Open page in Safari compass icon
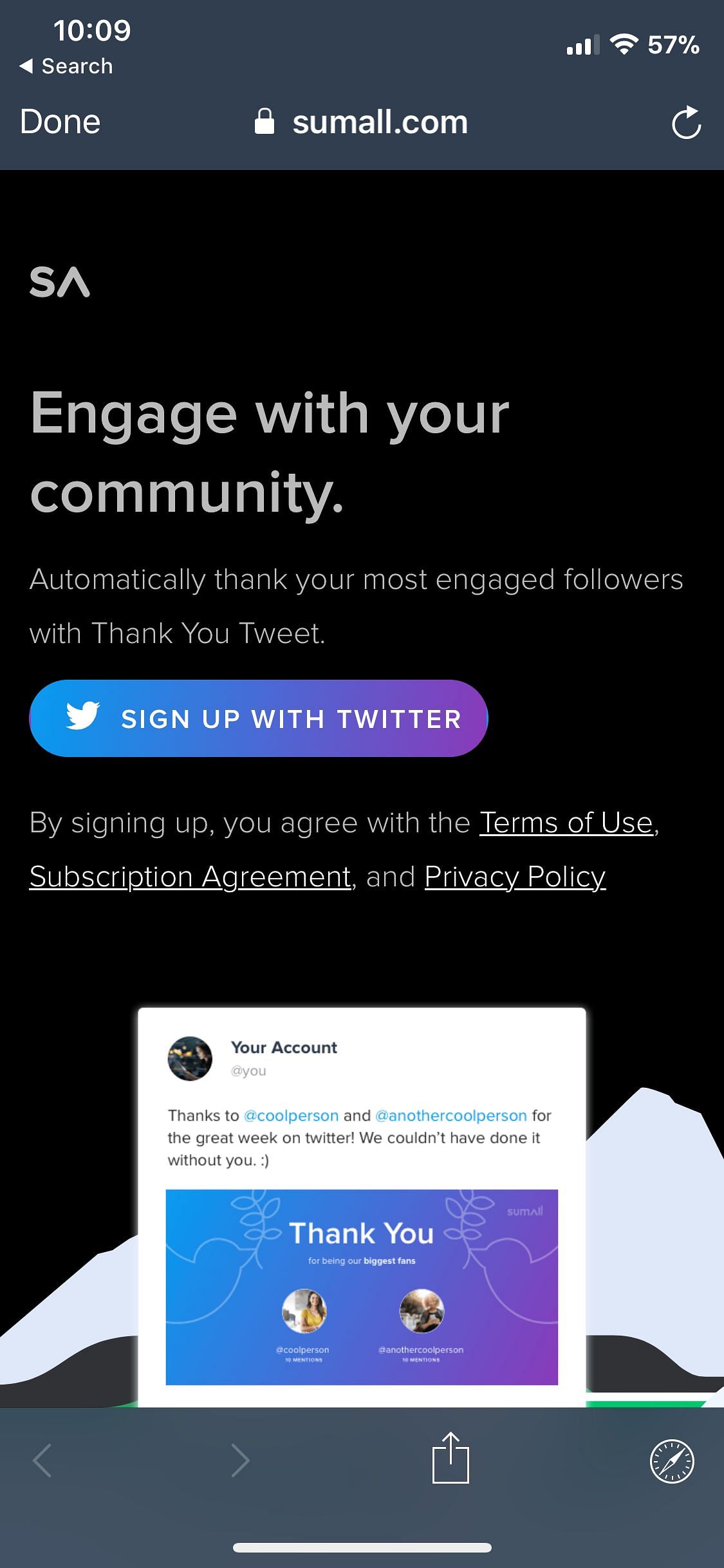The image size is (724, 1568). [x=672, y=1461]
